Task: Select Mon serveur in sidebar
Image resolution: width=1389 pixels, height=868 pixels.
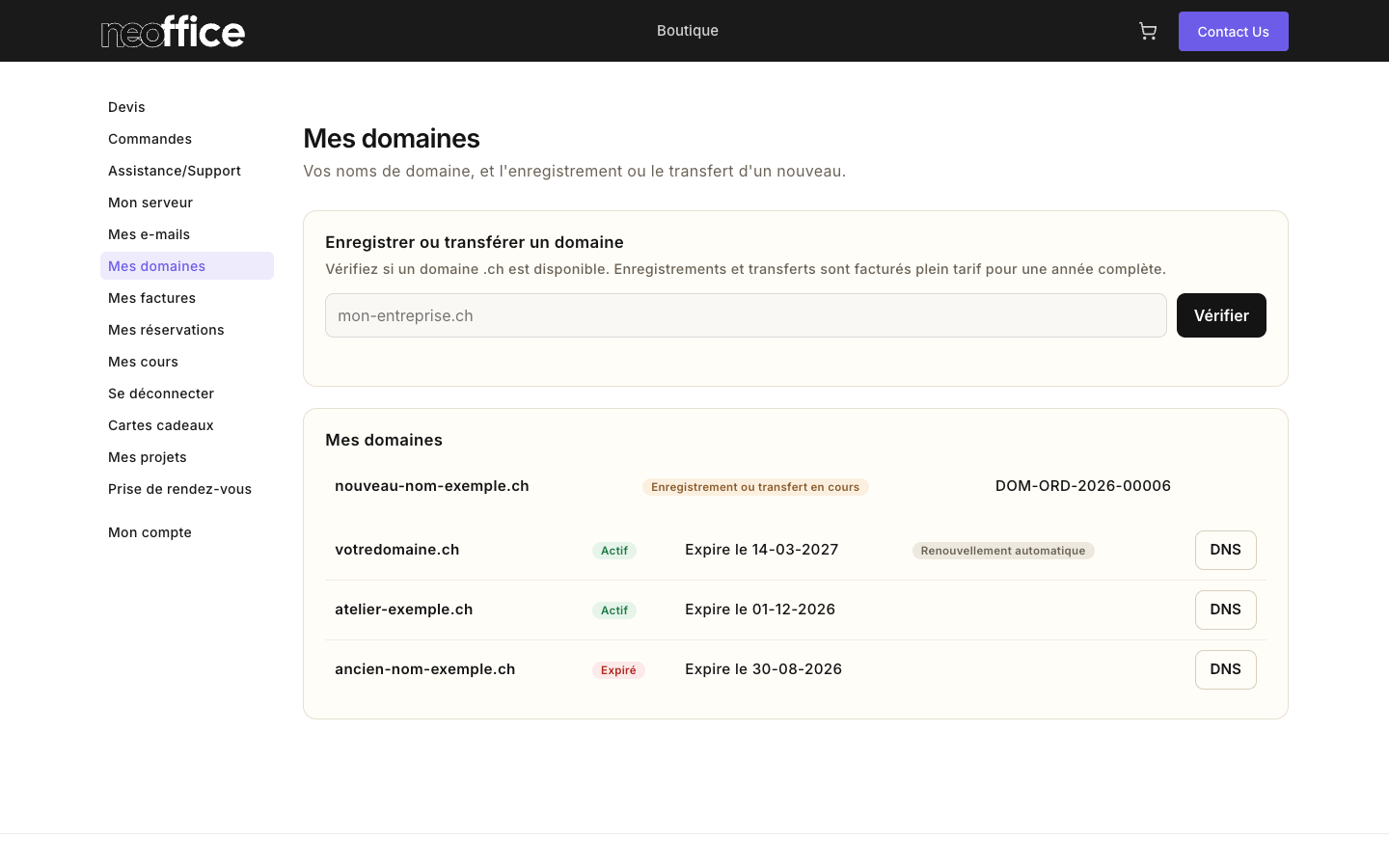Action: pos(187,203)
